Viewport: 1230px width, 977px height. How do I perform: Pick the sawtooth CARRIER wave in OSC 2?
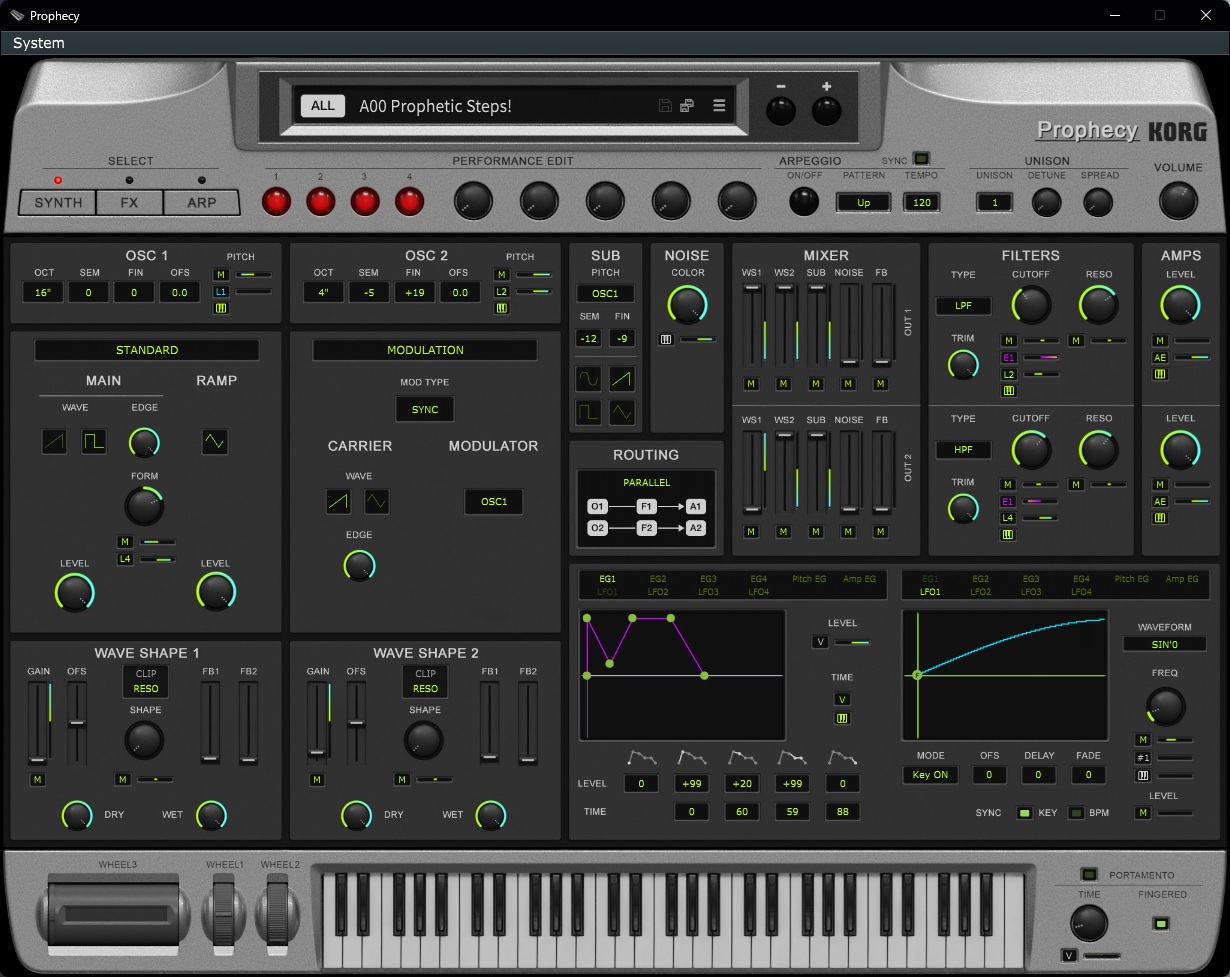tap(338, 501)
